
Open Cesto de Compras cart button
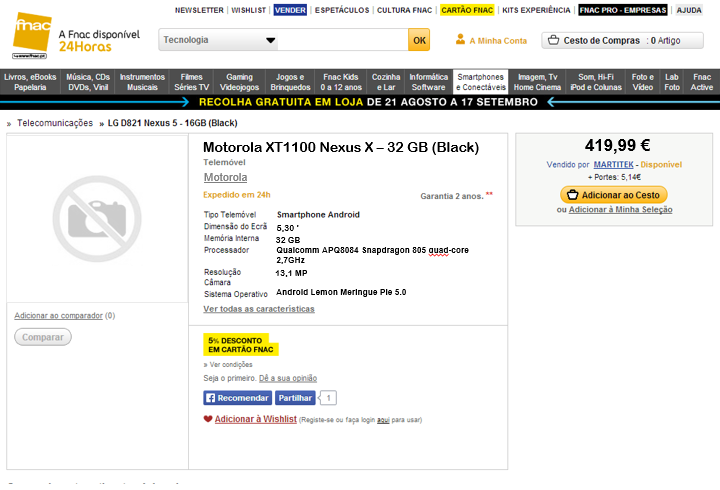622,40
